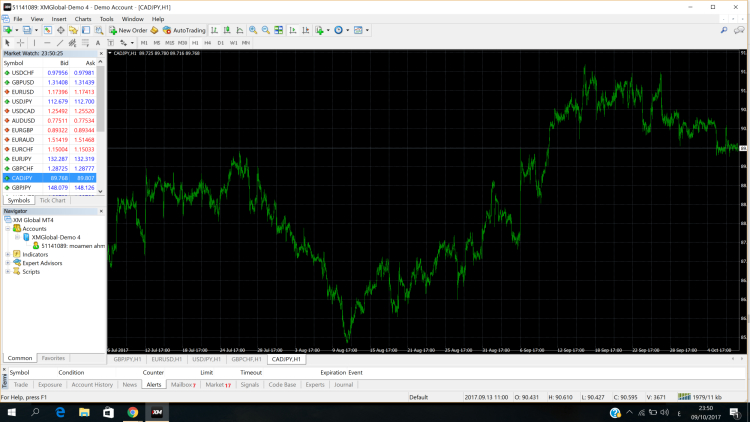This screenshot has width=750, height=422.
Task: Toggle the Auto Scroll chart icon
Action: 293,30
